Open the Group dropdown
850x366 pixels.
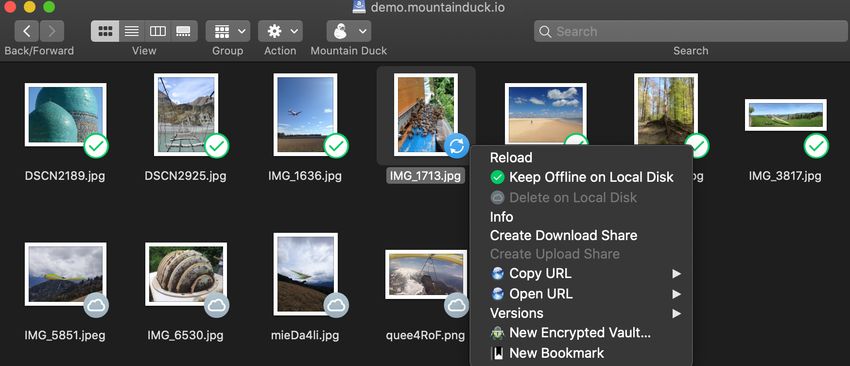[x=228, y=31]
